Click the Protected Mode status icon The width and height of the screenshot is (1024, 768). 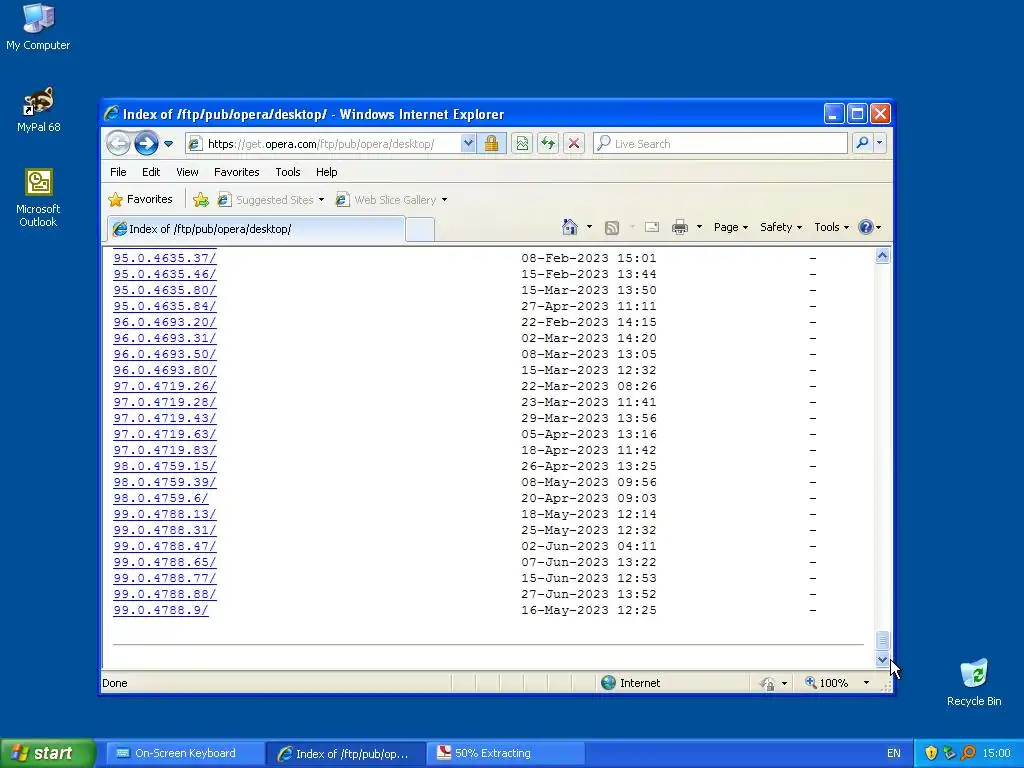coord(767,683)
